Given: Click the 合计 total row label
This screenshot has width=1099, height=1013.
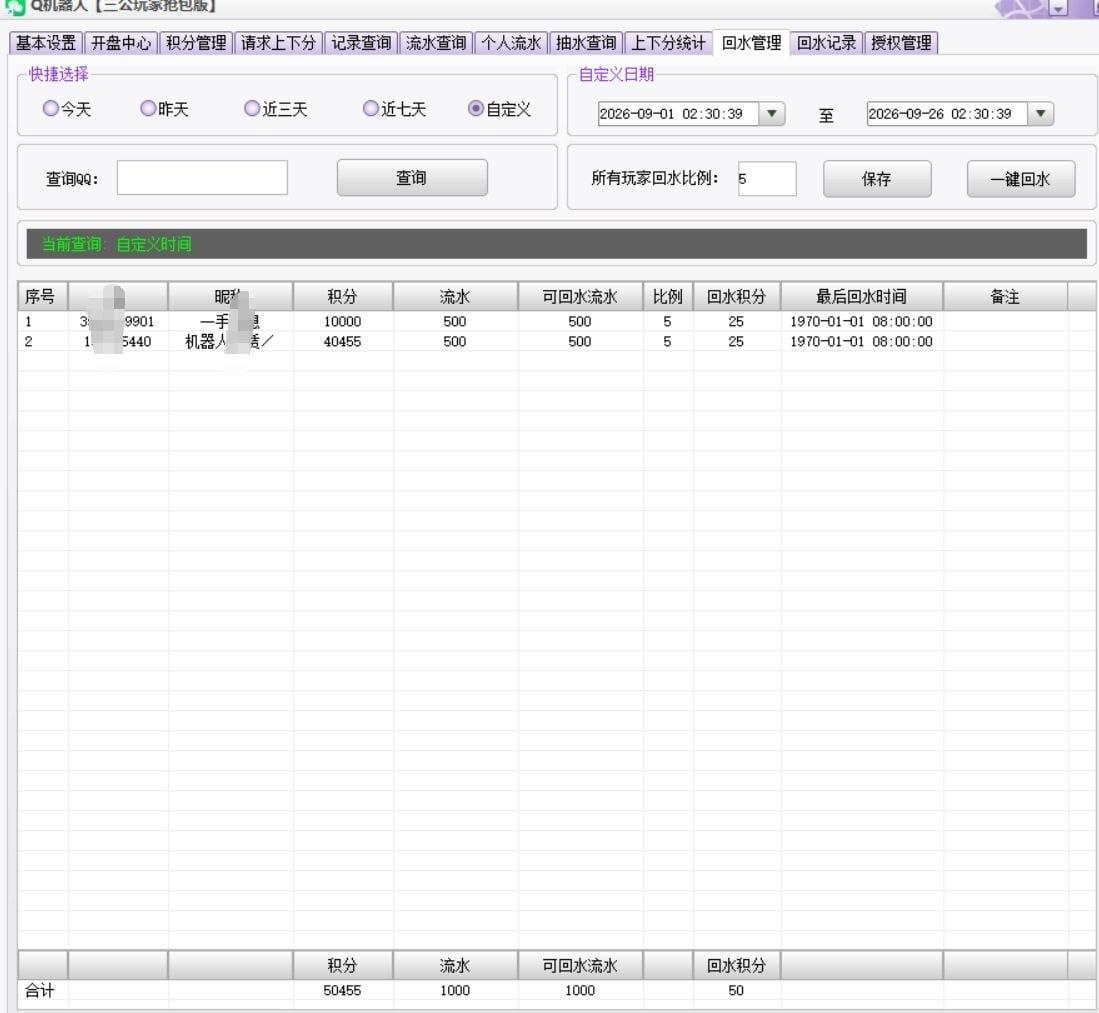Looking at the screenshot, I should (x=39, y=991).
